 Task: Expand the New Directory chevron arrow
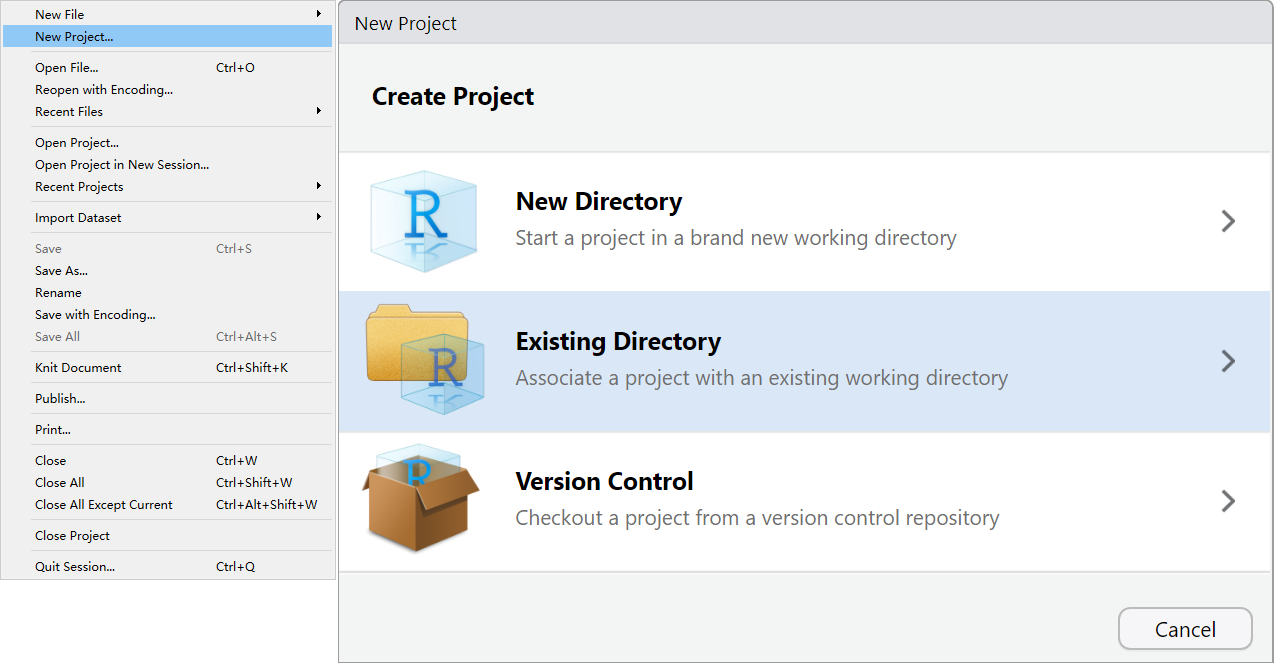[1229, 221]
